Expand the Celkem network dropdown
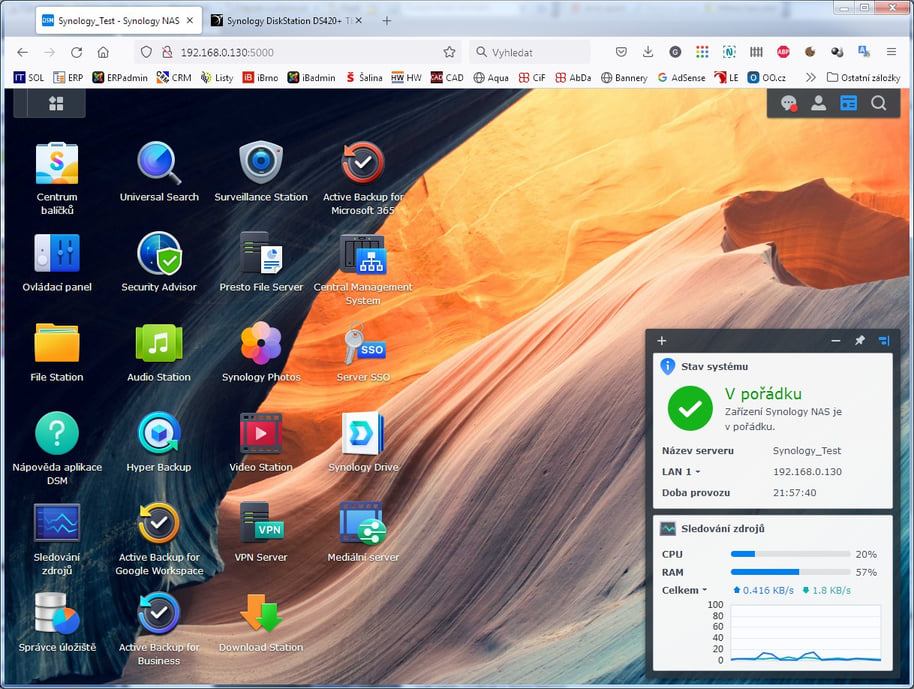This screenshot has height=689, width=914. [x=684, y=590]
